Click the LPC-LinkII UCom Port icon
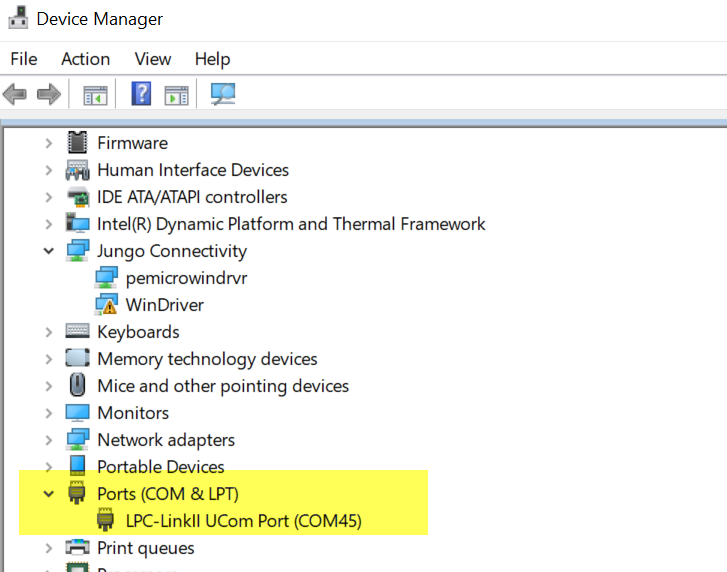 106,521
